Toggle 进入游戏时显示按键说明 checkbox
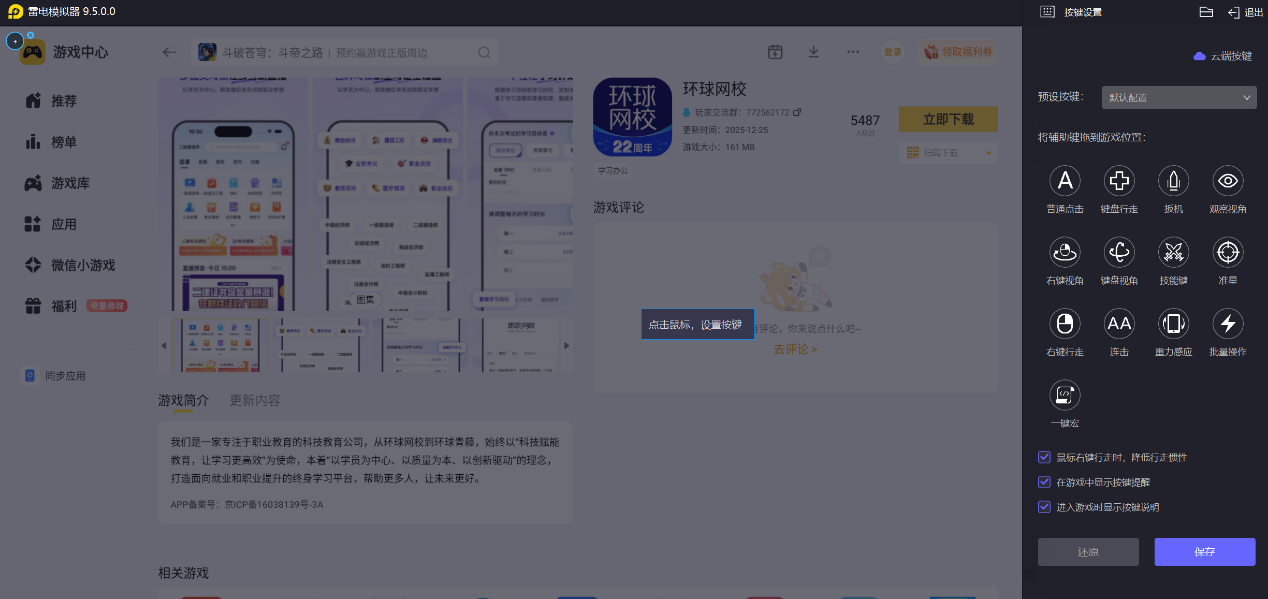The image size is (1268, 599). (1044, 507)
